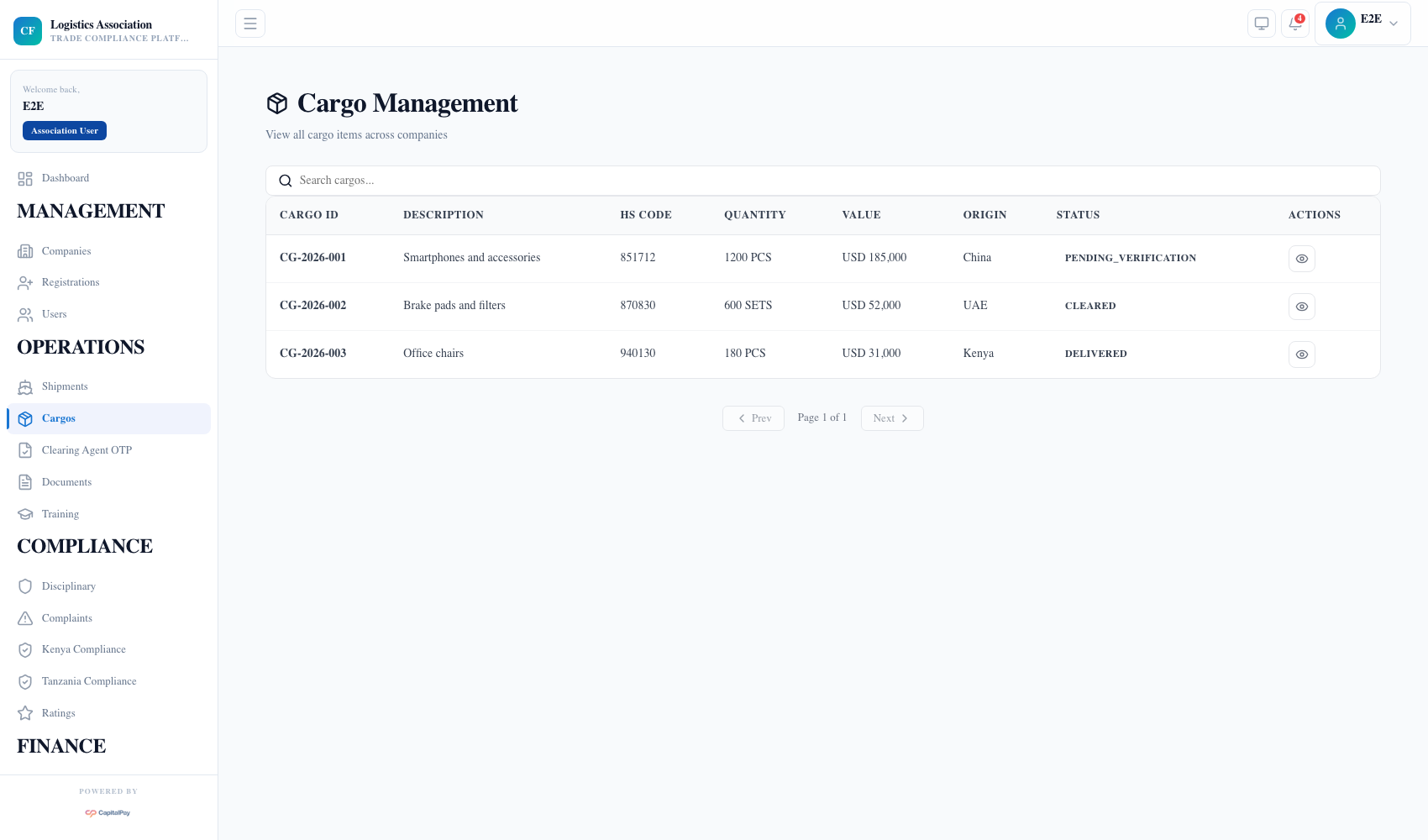Screen dimensions: 1428x840
Task: Switch to the Cargos section
Action: [58, 417]
